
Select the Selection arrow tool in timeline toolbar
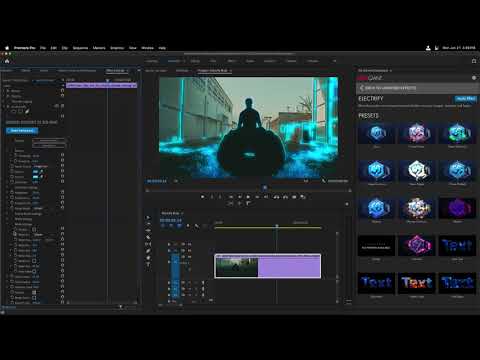pos(148,218)
